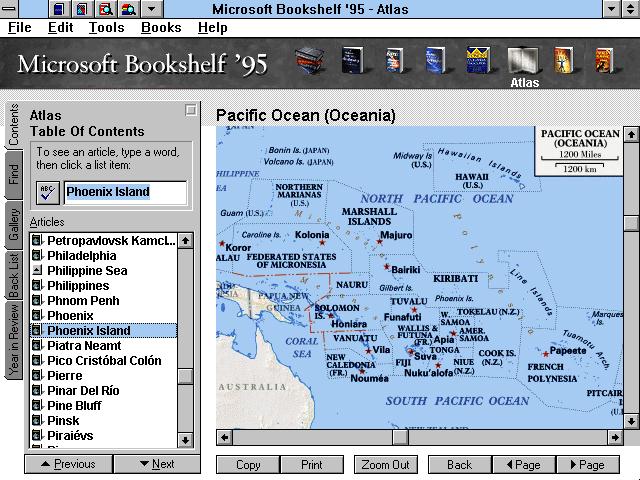The width and height of the screenshot is (640, 480).
Task: Click the map's horizontal scrollbar thumb
Action: click(400, 438)
